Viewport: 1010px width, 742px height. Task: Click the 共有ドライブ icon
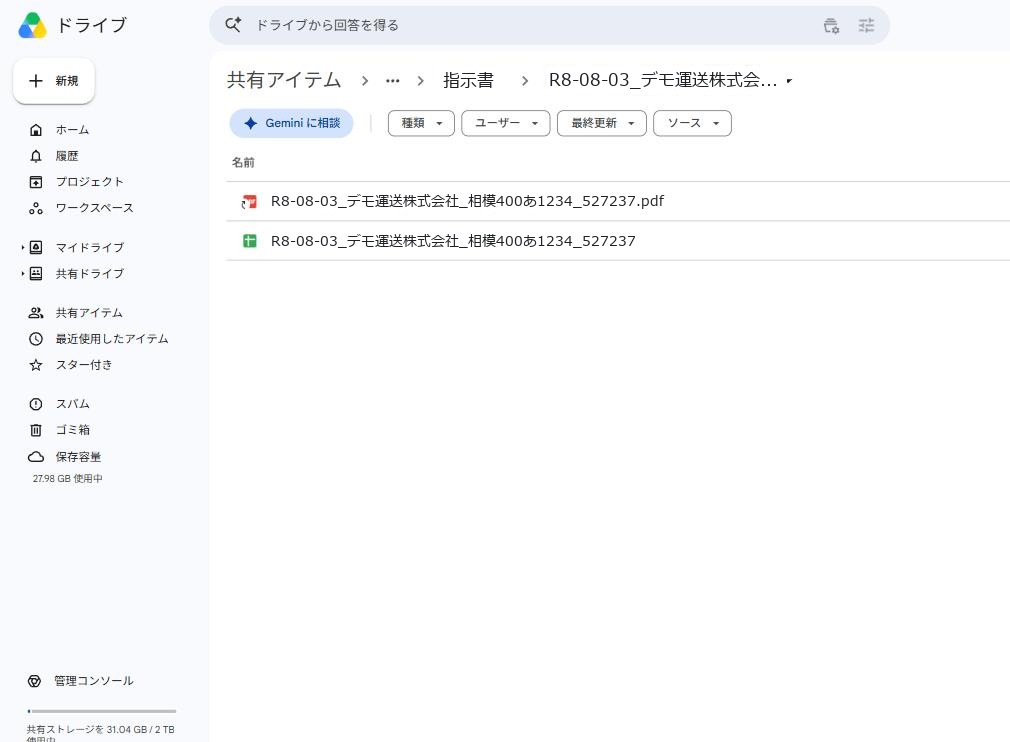(36, 274)
